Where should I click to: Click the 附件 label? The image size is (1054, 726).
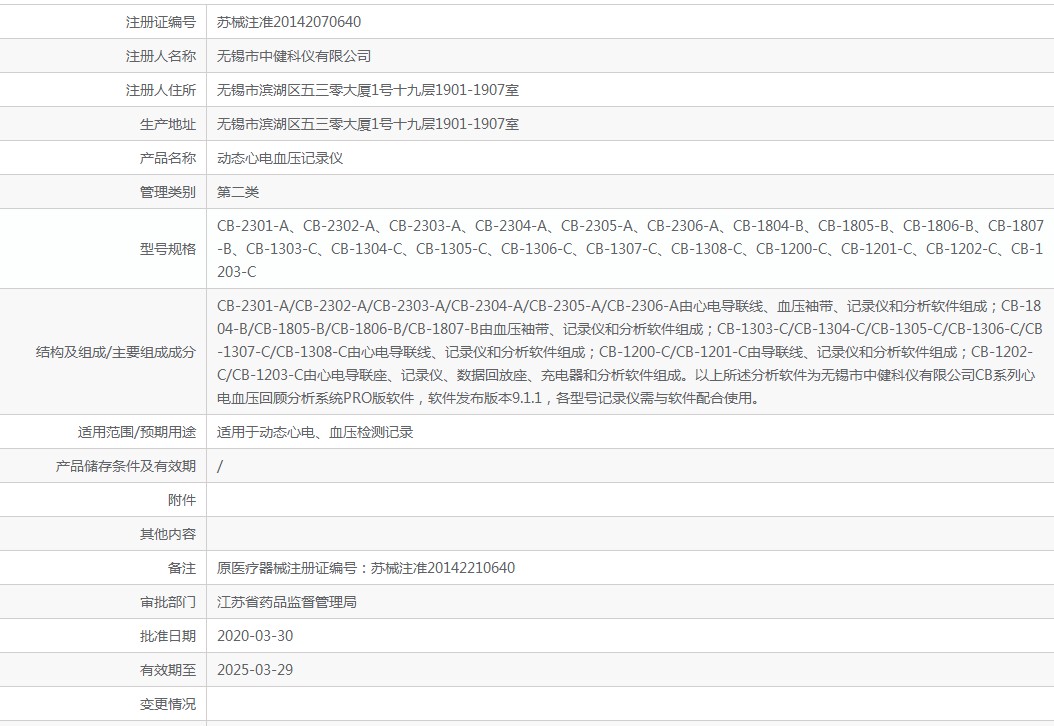pos(182,500)
